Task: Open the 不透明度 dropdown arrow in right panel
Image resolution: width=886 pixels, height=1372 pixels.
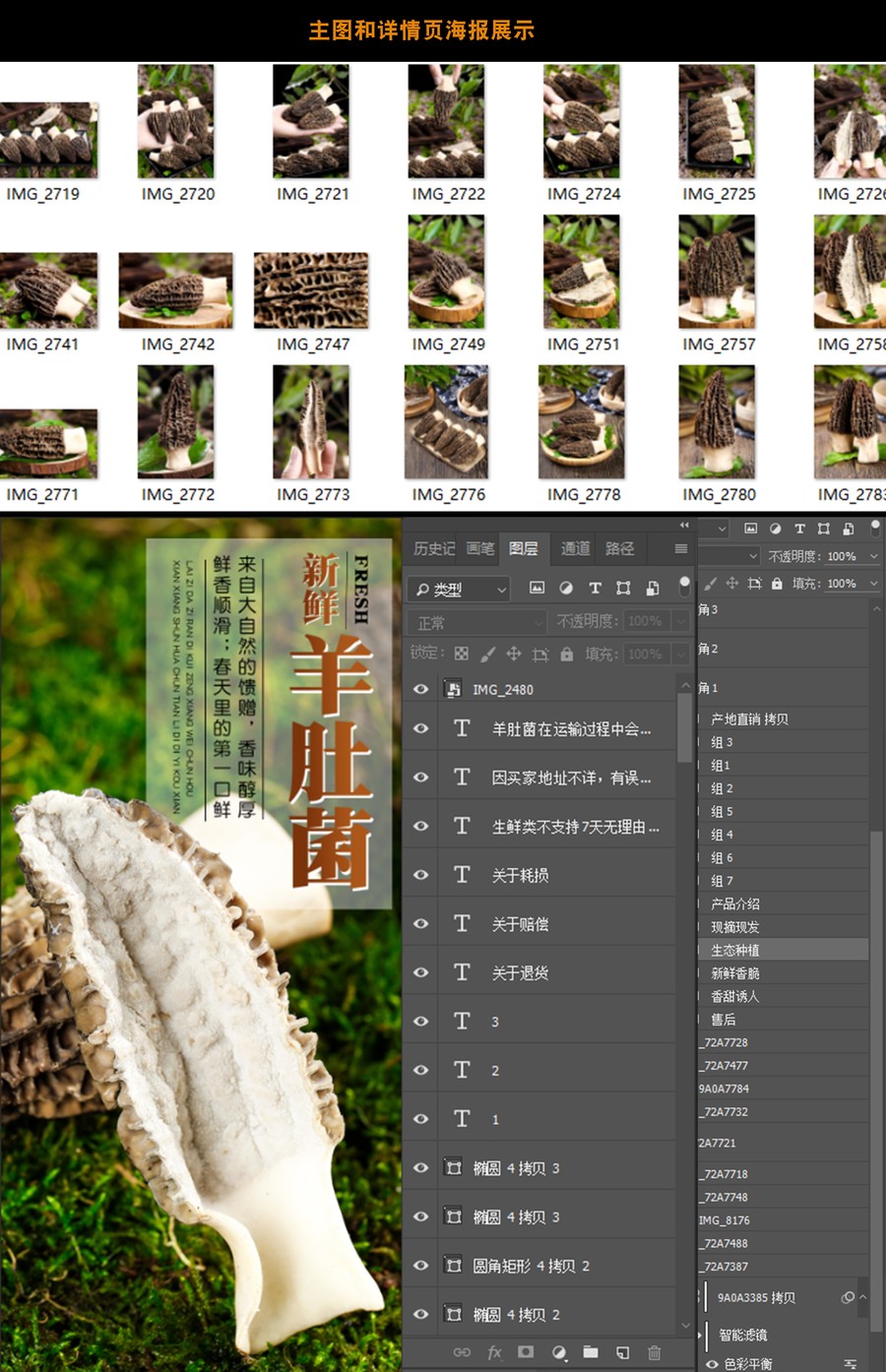Action: pos(873,556)
